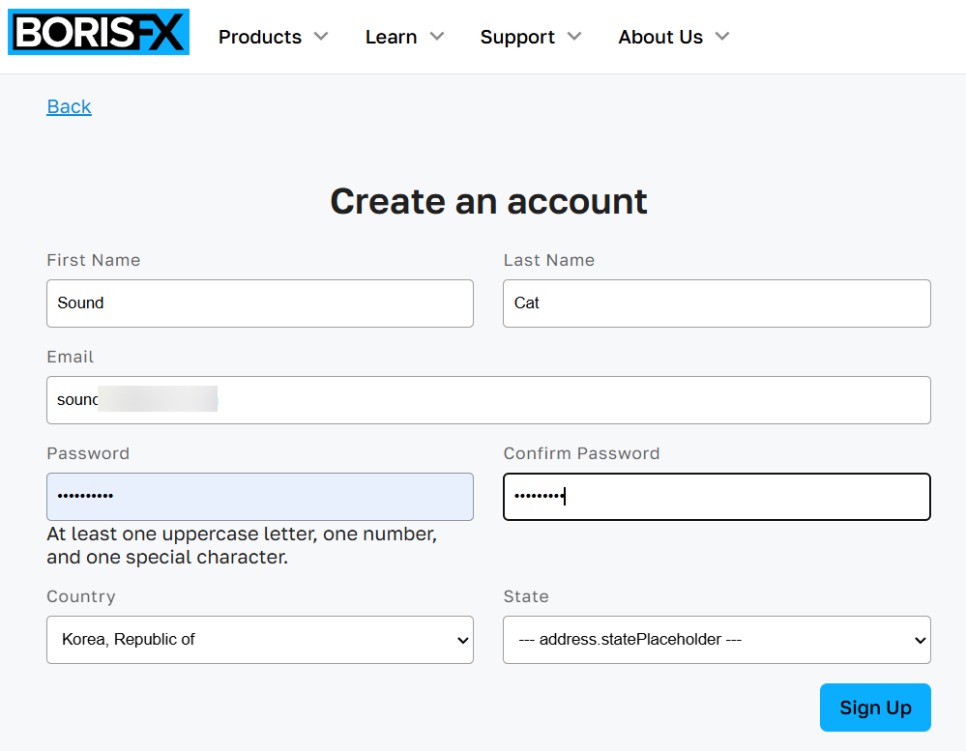
Task: Expand the Products chevron arrow
Action: (321, 36)
